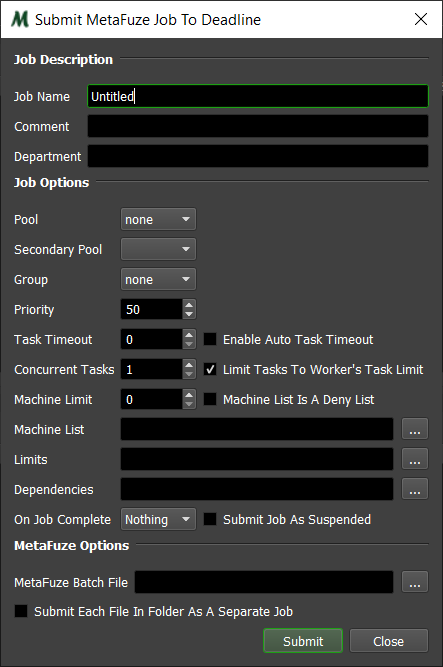This screenshot has width=443, height=667.
Task: Browse for MetaFuze Batch File
Action: (415, 582)
